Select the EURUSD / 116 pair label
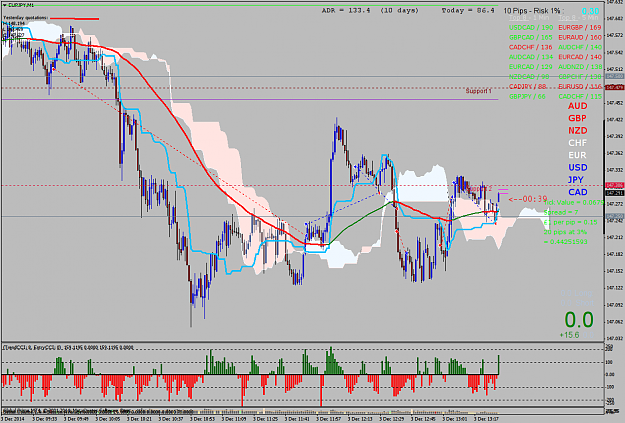The image size is (625, 423). coord(580,87)
